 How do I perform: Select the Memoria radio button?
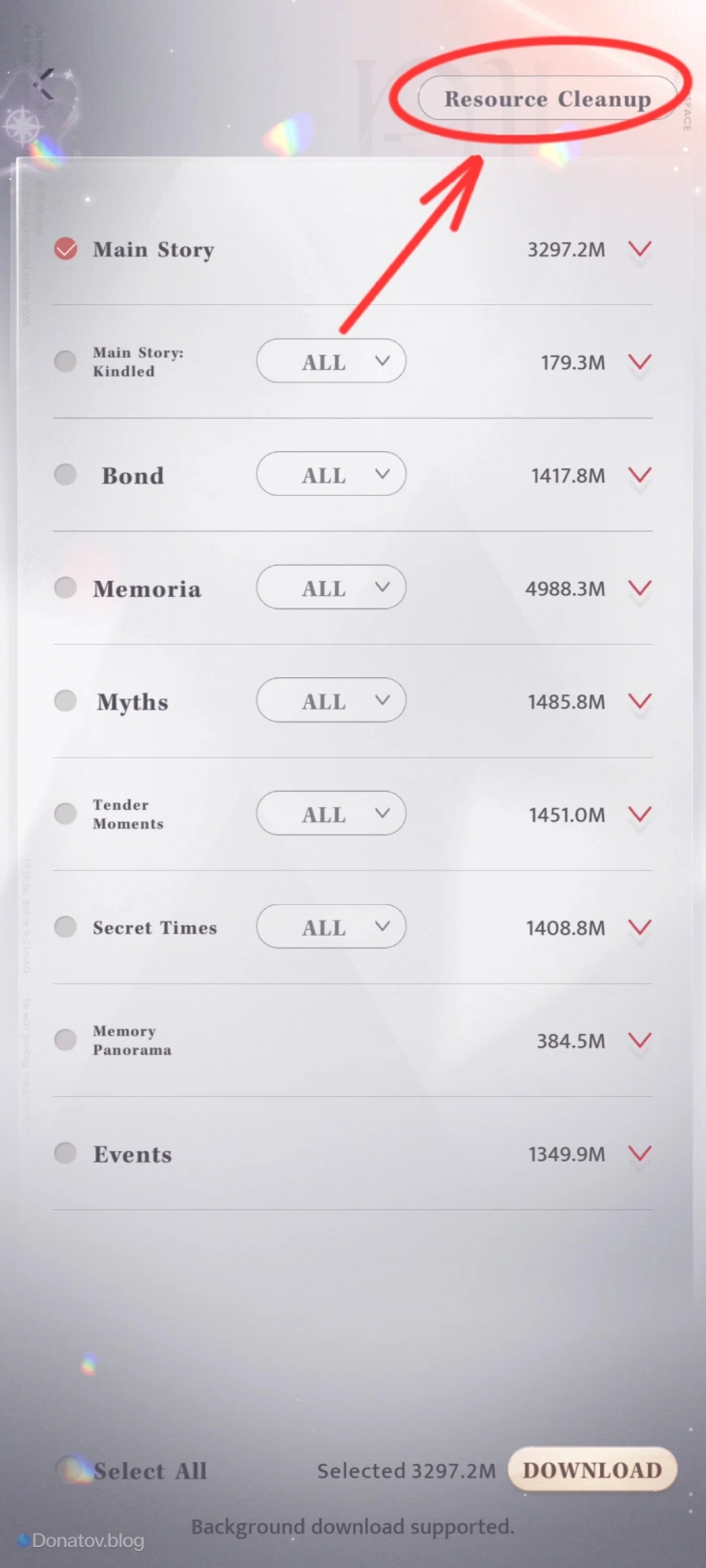pos(66,588)
